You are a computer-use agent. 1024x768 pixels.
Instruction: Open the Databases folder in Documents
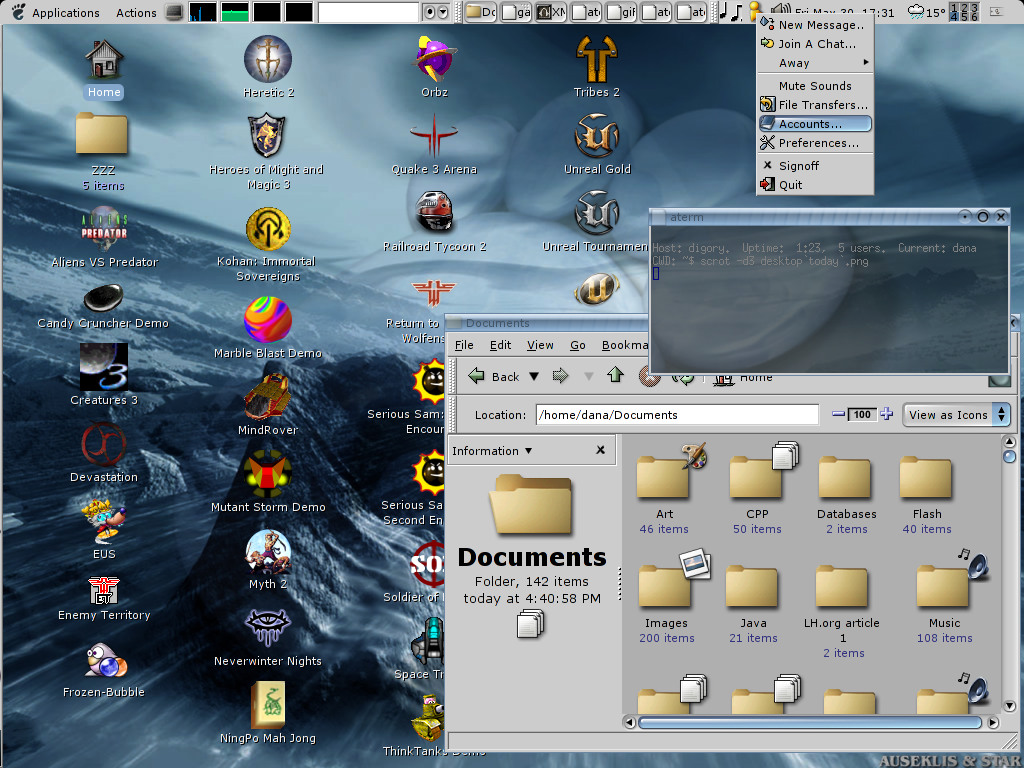846,478
